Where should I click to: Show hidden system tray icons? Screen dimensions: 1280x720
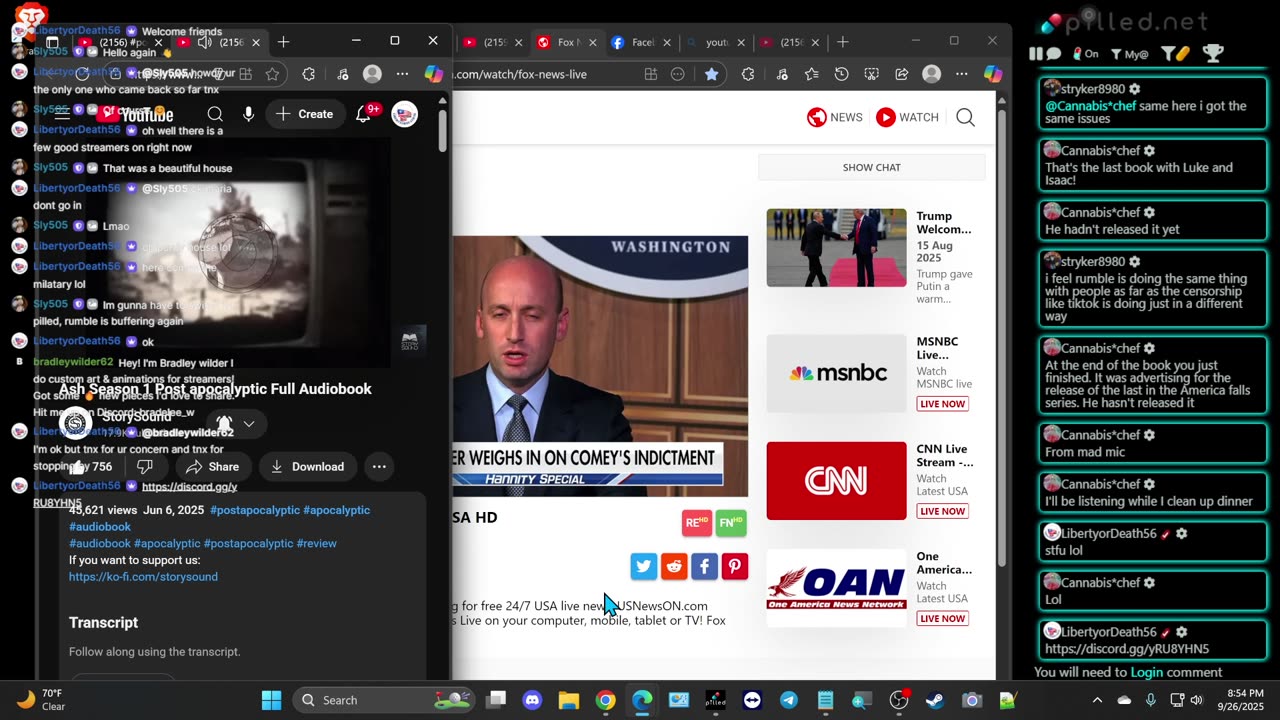[1097, 700]
